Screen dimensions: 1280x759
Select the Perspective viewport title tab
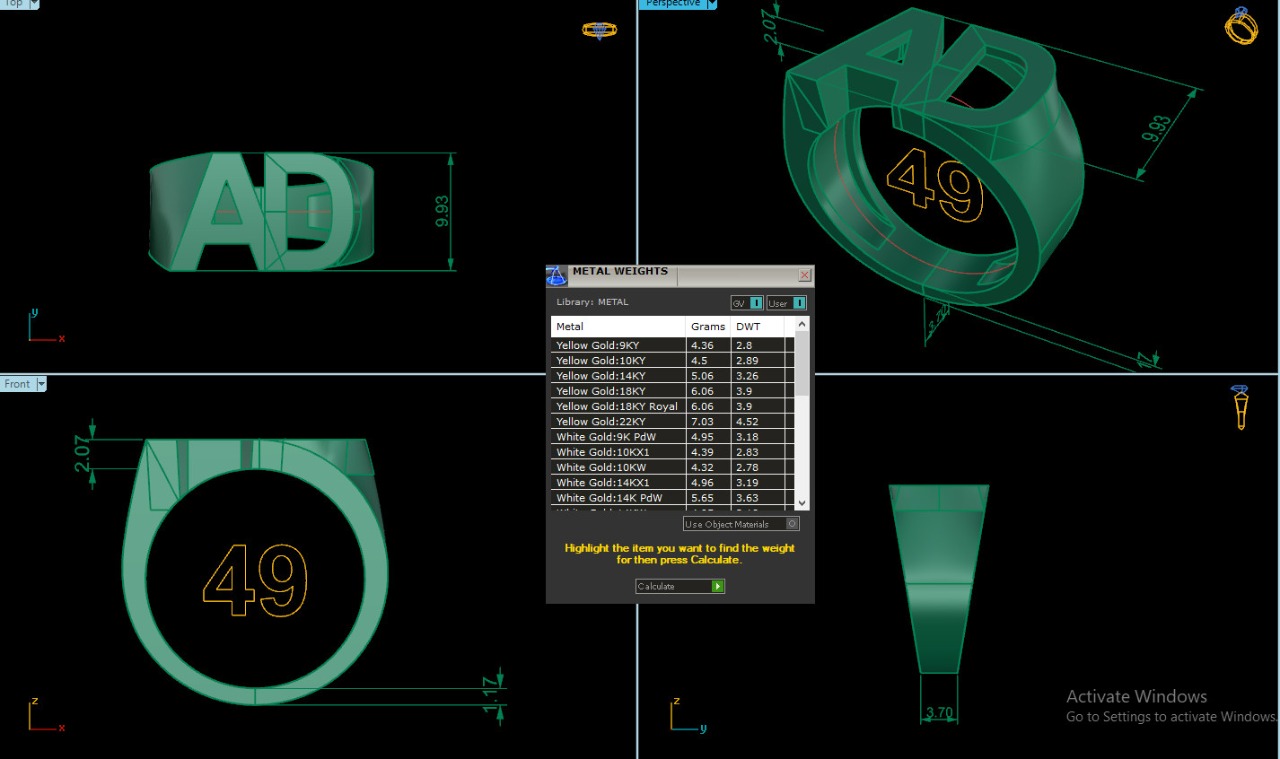672,4
